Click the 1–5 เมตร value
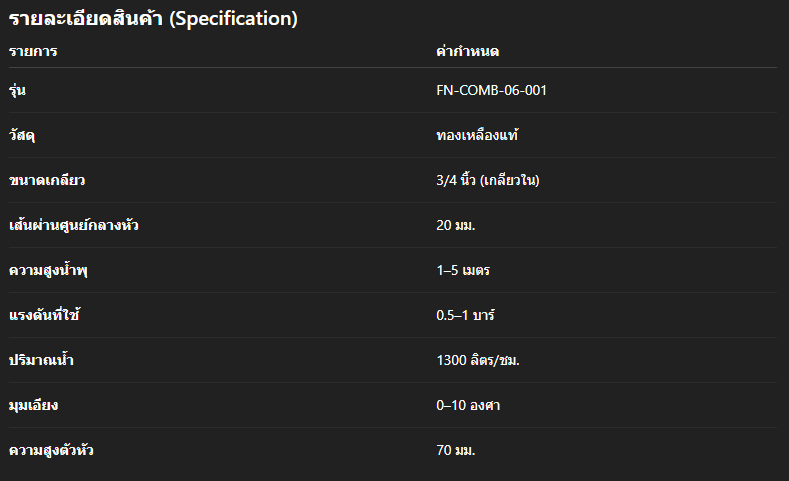The height and width of the screenshot is (481, 789). point(463,270)
